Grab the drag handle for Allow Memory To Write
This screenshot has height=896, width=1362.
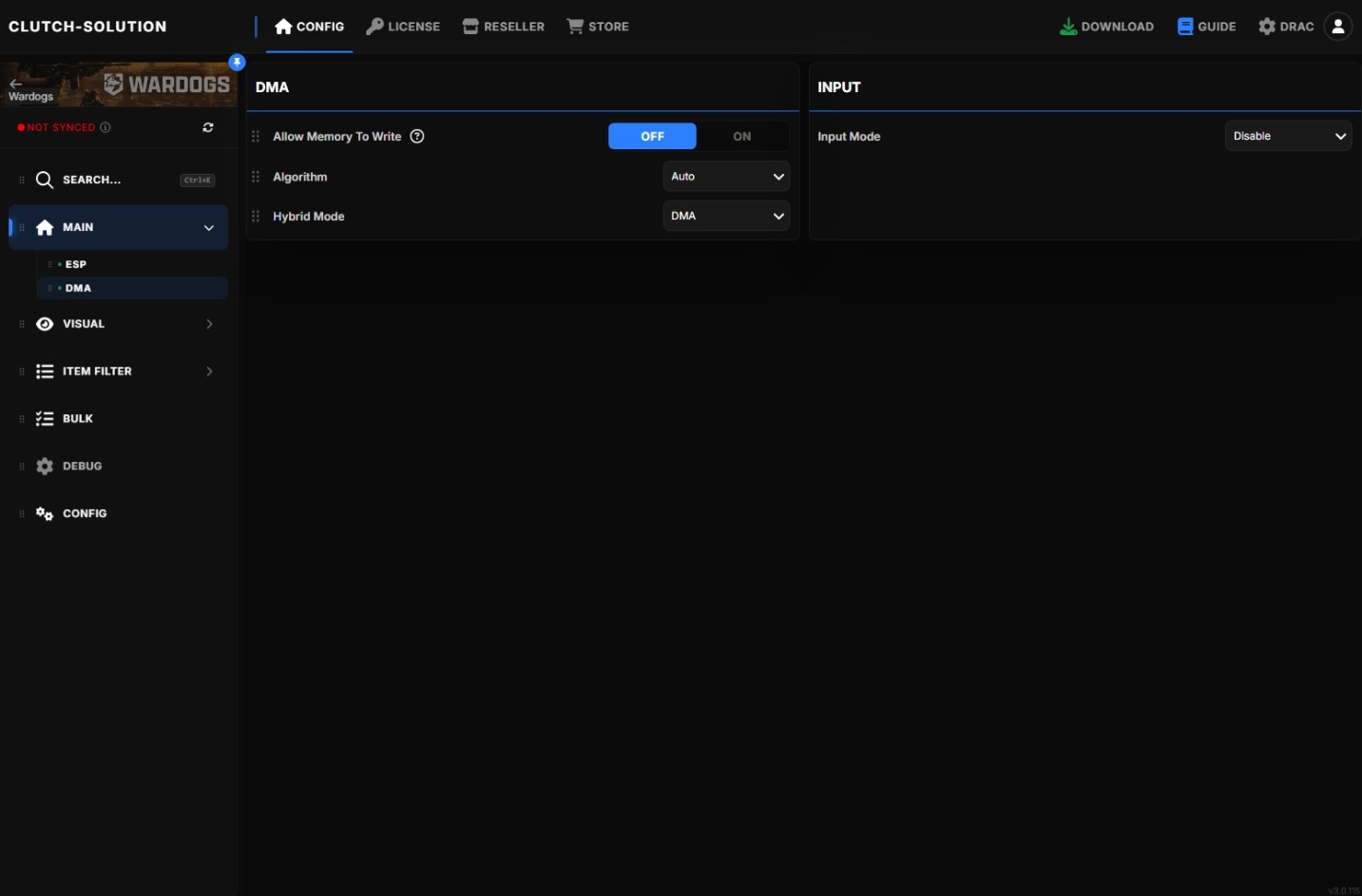pos(256,137)
